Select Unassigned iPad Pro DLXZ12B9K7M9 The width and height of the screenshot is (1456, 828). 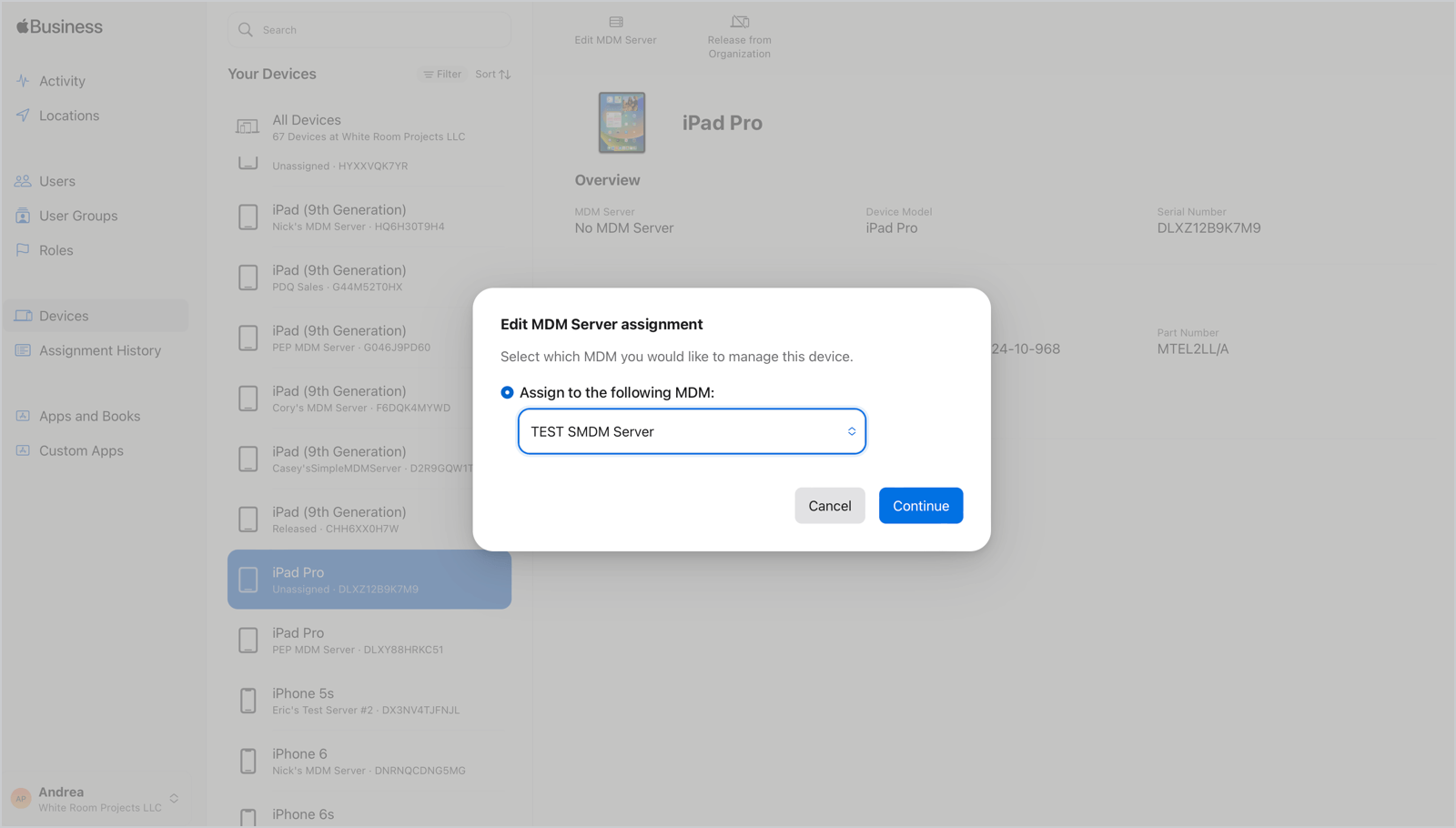[x=369, y=580]
